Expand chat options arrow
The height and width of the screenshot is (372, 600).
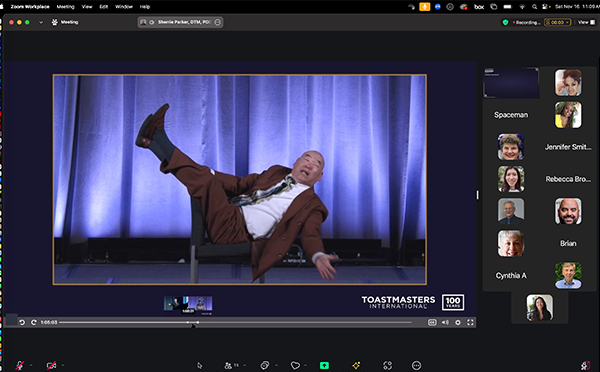click(276, 365)
